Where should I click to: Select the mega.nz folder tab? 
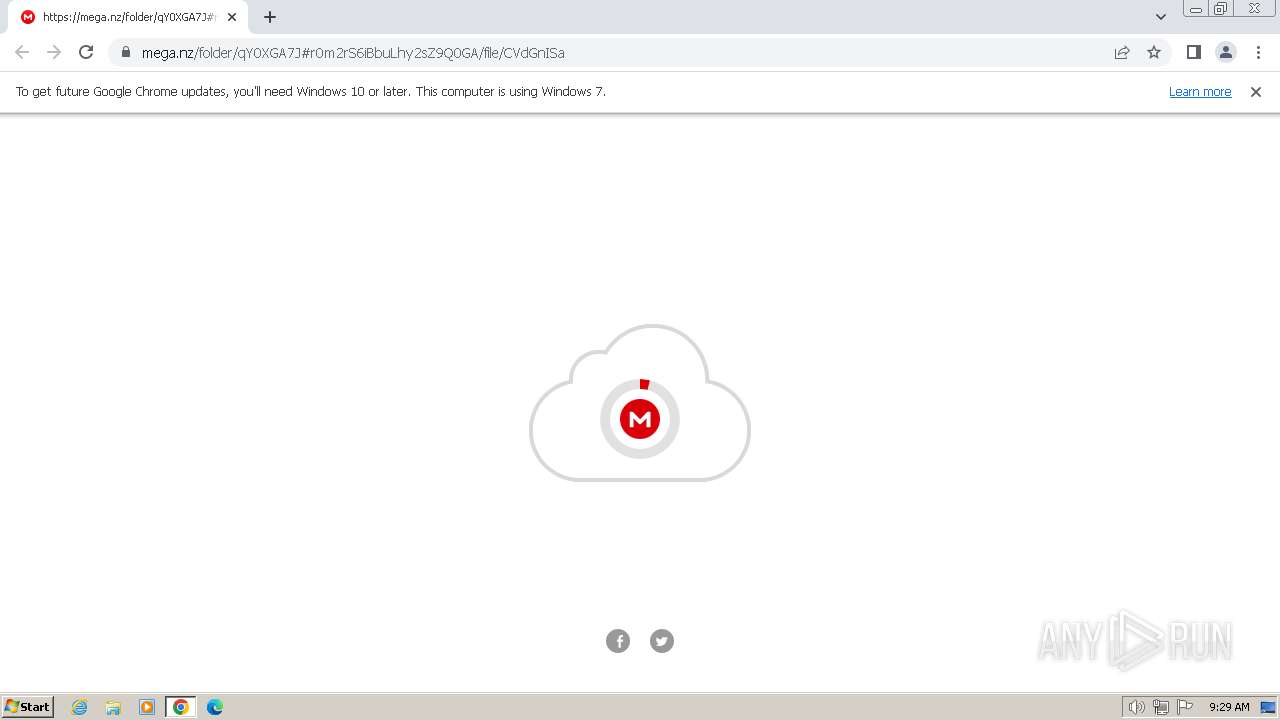click(x=129, y=17)
